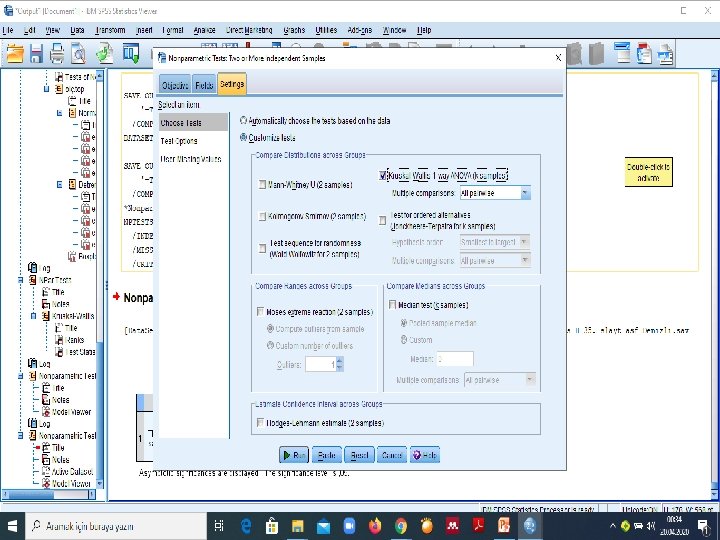Click the Median value input field
Screen dimensions: 720x540
tap(455, 359)
